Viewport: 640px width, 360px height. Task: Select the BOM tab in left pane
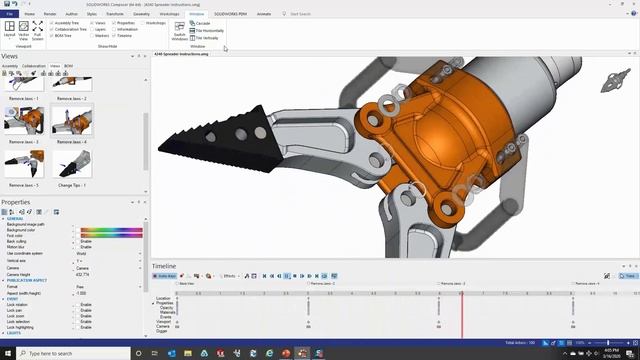click(69, 66)
